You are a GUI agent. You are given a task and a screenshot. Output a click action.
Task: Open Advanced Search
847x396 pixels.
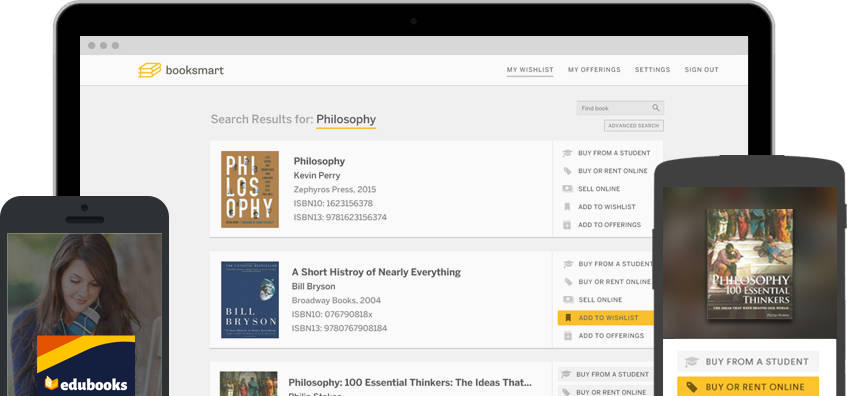click(634, 126)
